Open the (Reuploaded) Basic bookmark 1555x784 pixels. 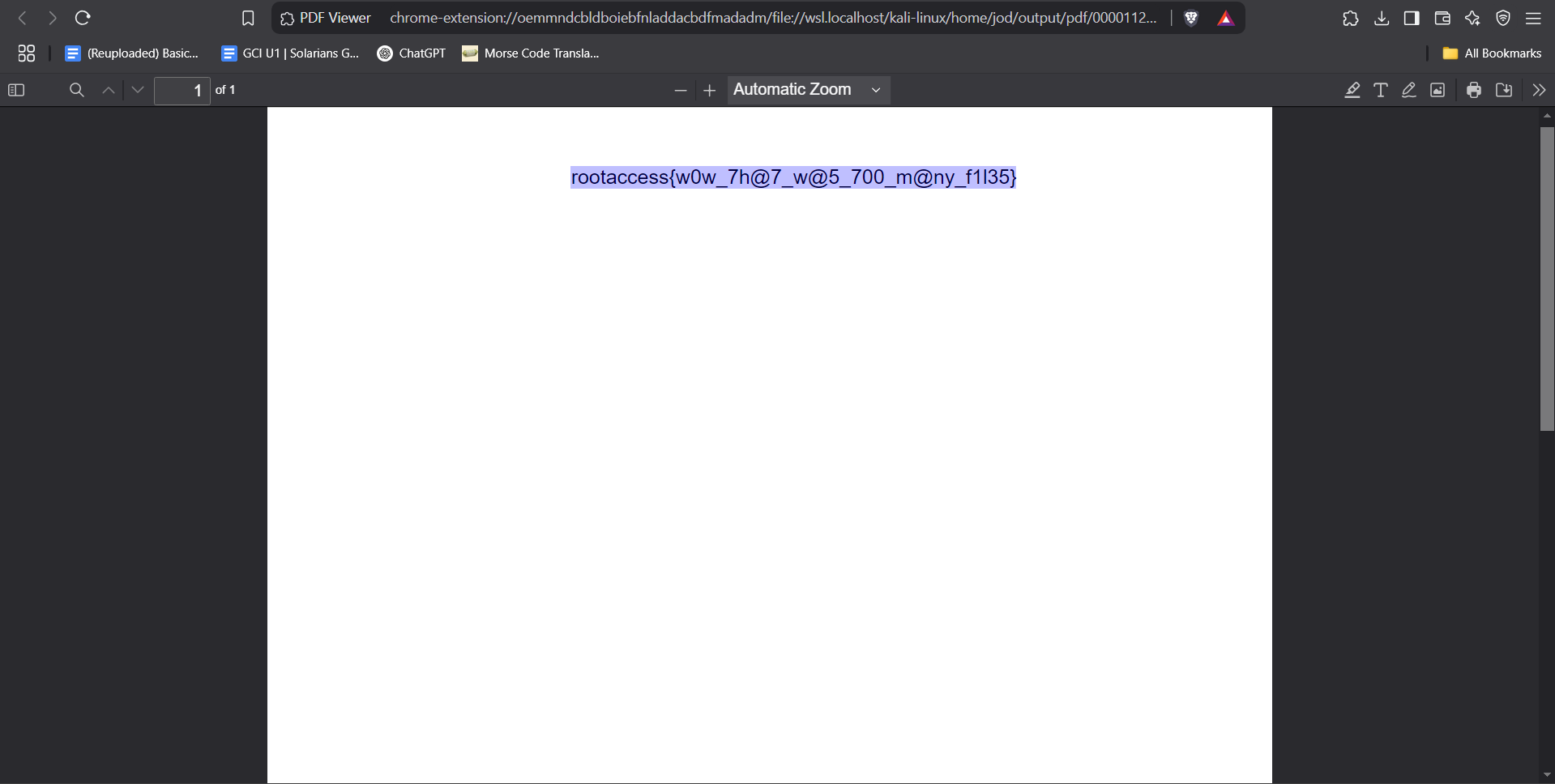coord(132,53)
